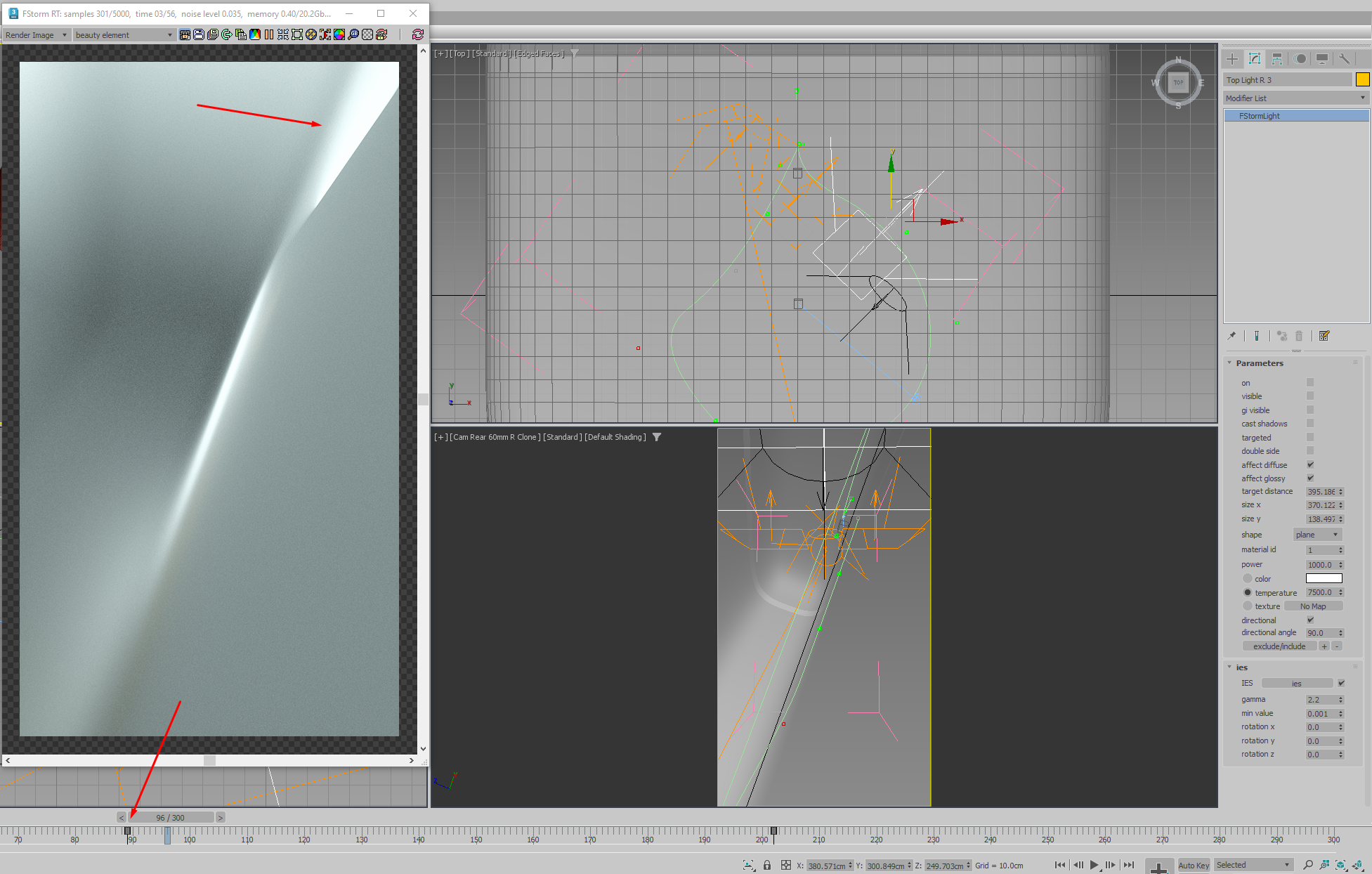Open the Utilities wrench tab
This screenshot has height=874, width=1372.
tap(1344, 59)
